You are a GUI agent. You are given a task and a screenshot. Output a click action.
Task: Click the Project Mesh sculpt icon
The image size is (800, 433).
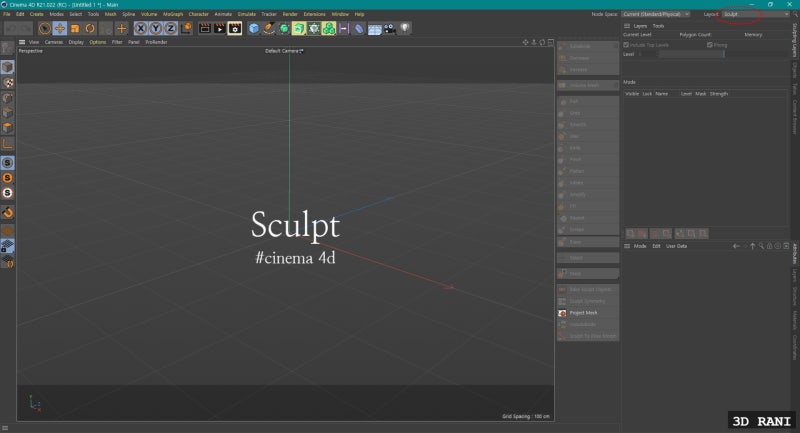click(x=562, y=313)
